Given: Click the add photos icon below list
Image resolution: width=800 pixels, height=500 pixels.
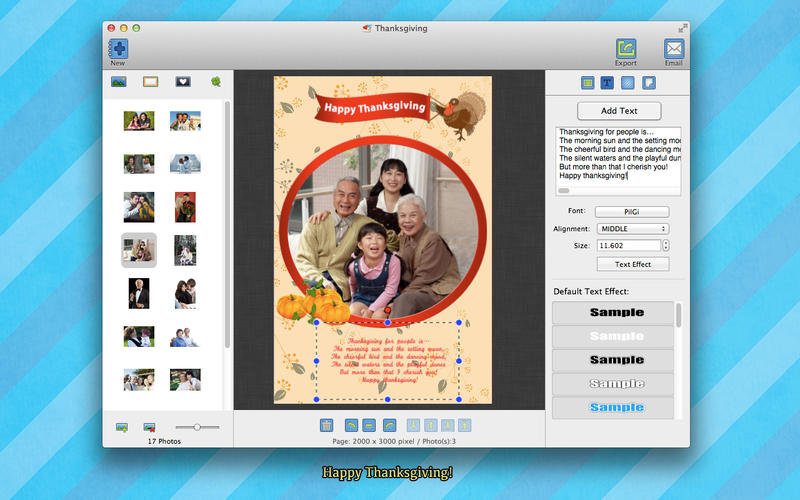Looking at the screenshot, I should tap(121, 427).
